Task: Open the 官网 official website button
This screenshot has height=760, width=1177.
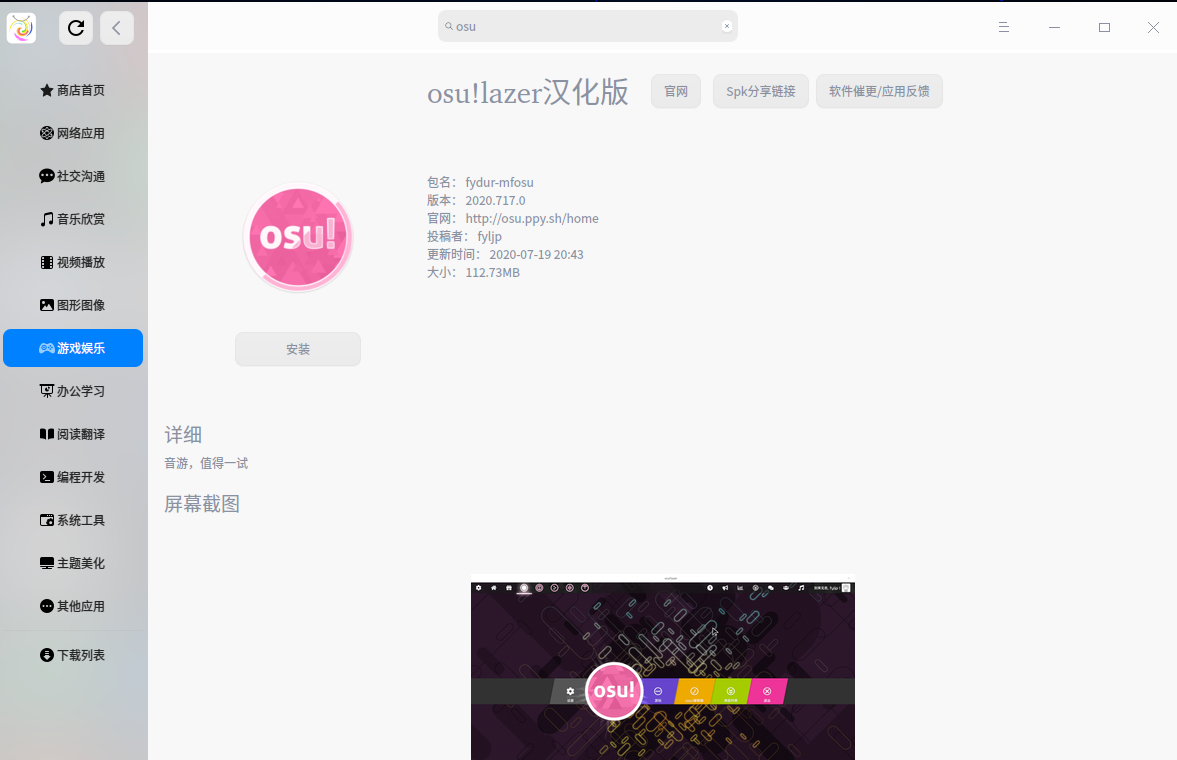Action: 675,91
